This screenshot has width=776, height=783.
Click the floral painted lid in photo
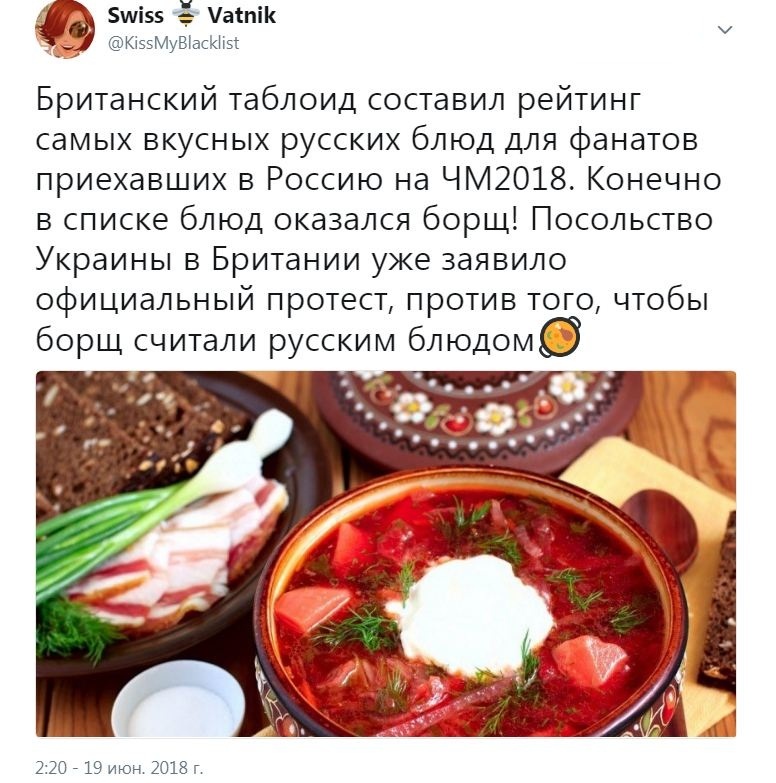click(477, 419)
